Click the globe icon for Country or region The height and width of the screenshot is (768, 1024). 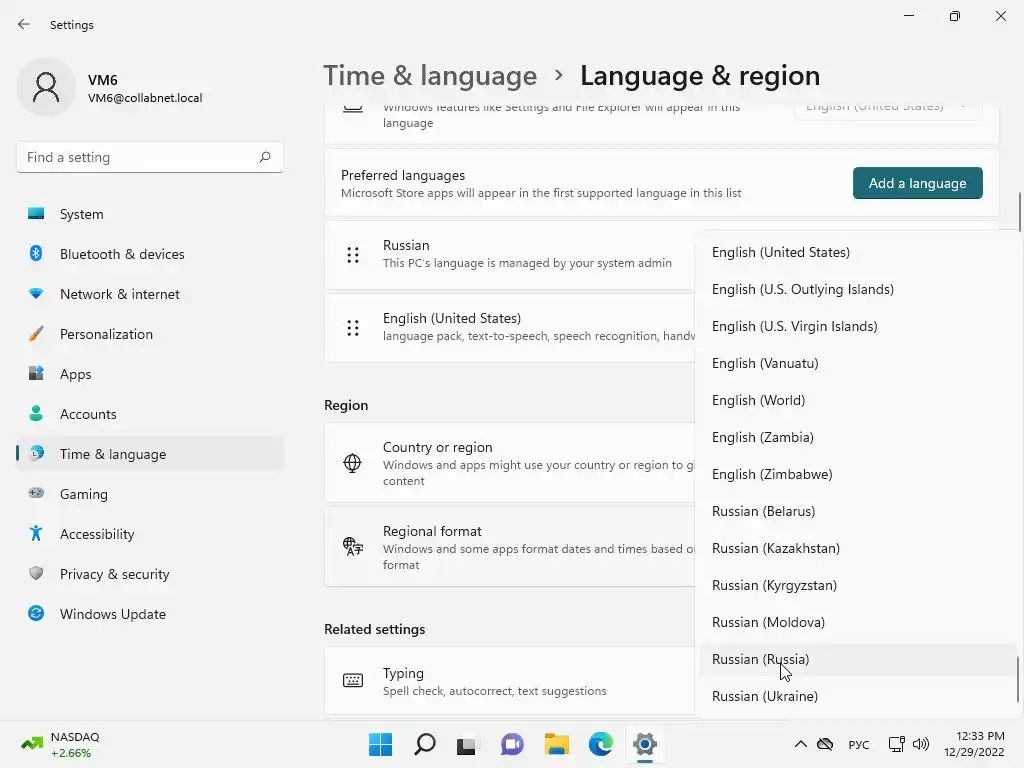pos(352,463)
